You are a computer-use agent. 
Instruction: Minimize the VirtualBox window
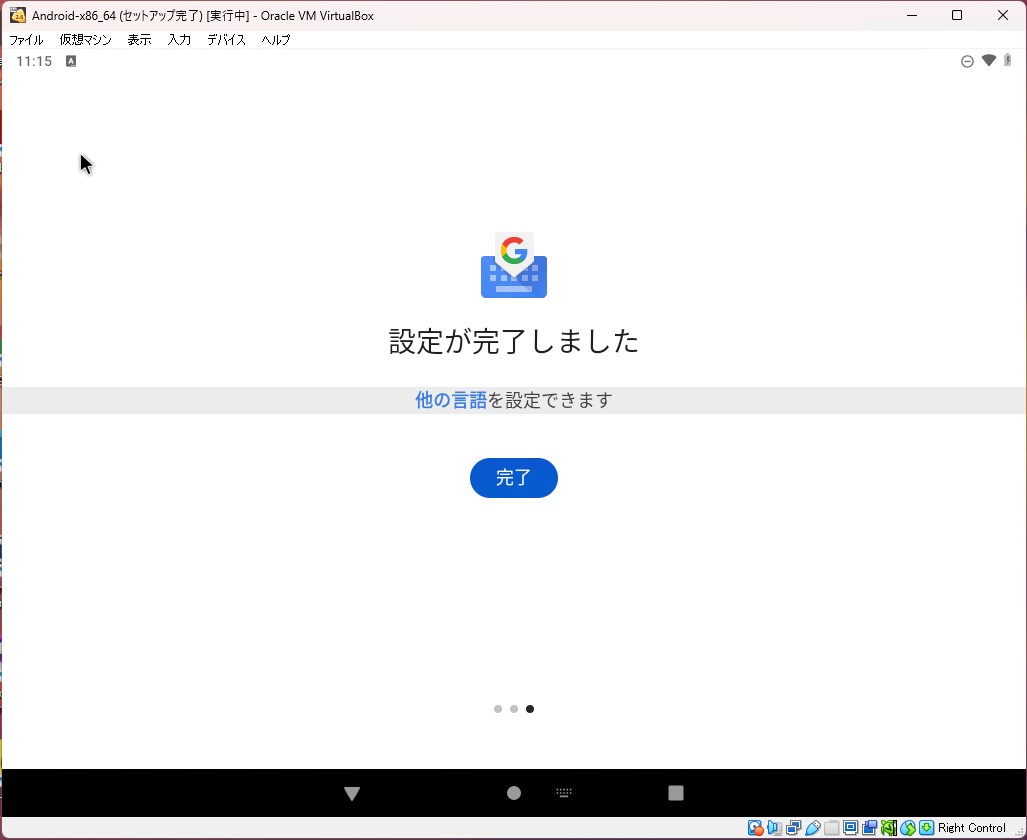(912, 15)
